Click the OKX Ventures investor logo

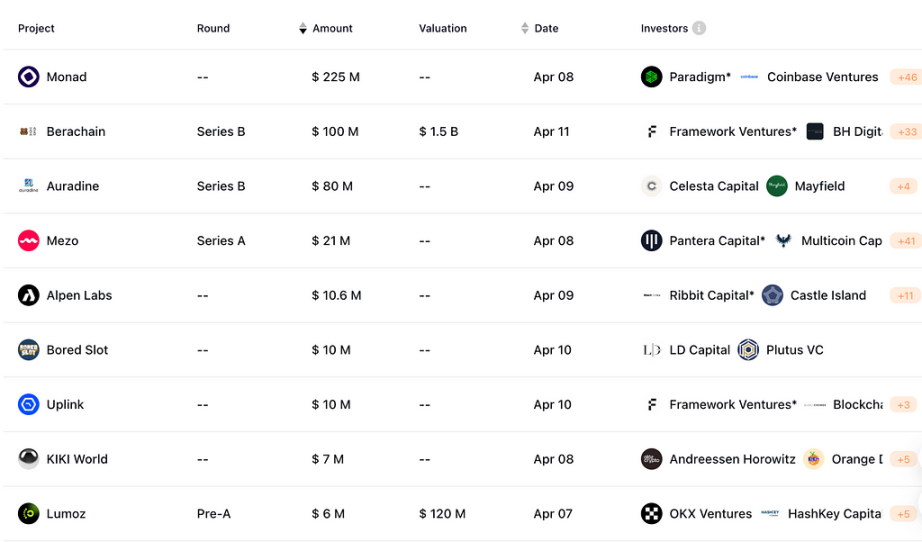point(652,514)
